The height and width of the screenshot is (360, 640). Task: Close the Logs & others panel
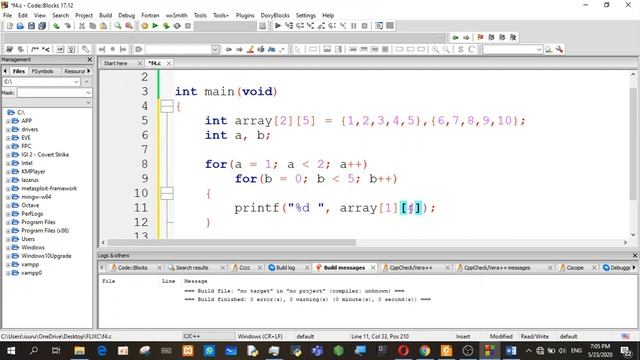[x=635, y=256]
